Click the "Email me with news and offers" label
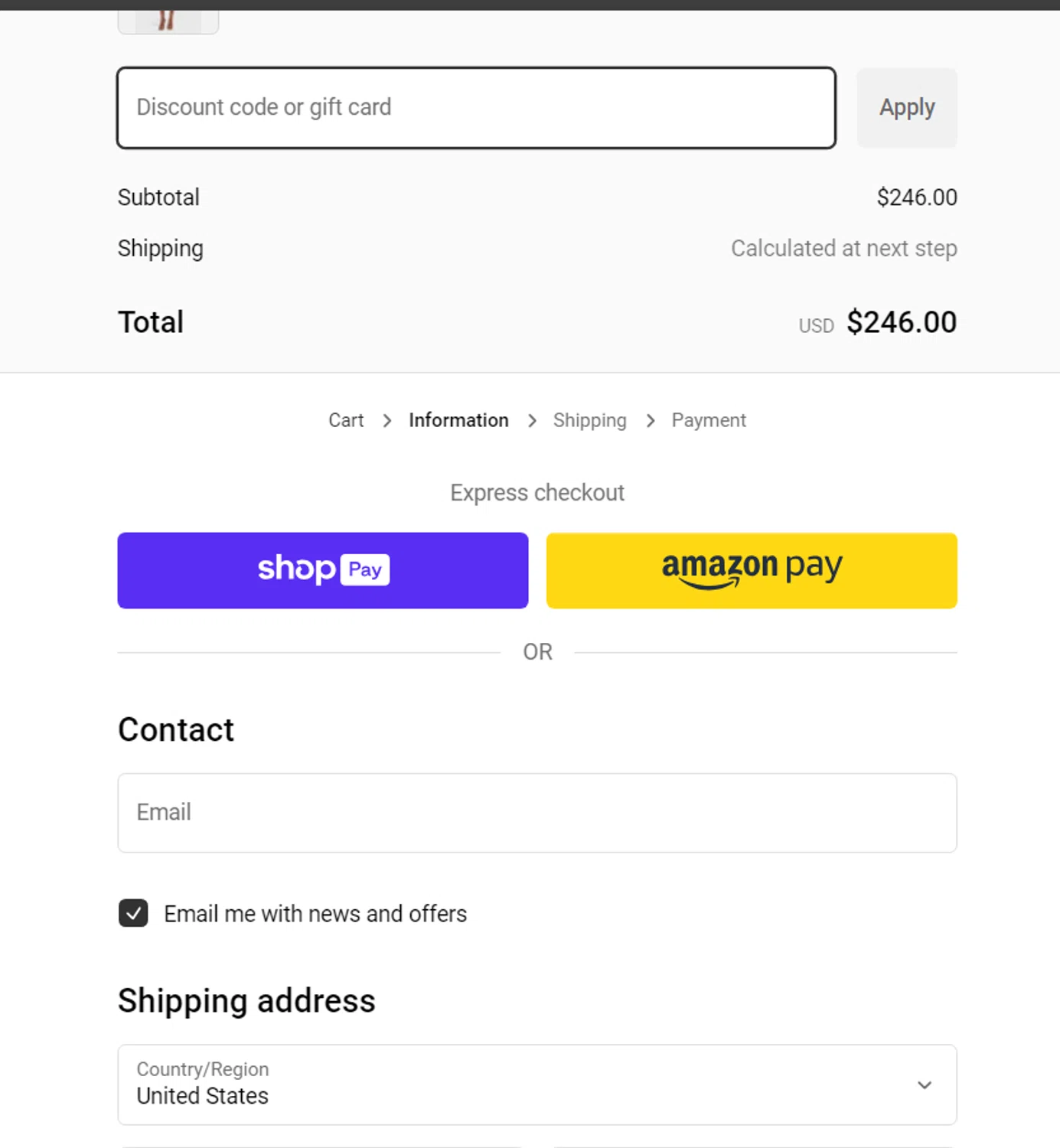This screenshot has height=1148, width=1060. point(315,914)
